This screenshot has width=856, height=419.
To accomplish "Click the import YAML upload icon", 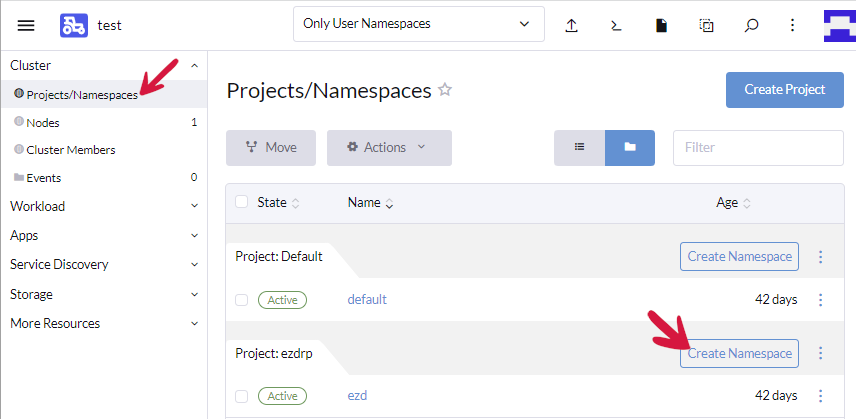I will coord(572,25).
